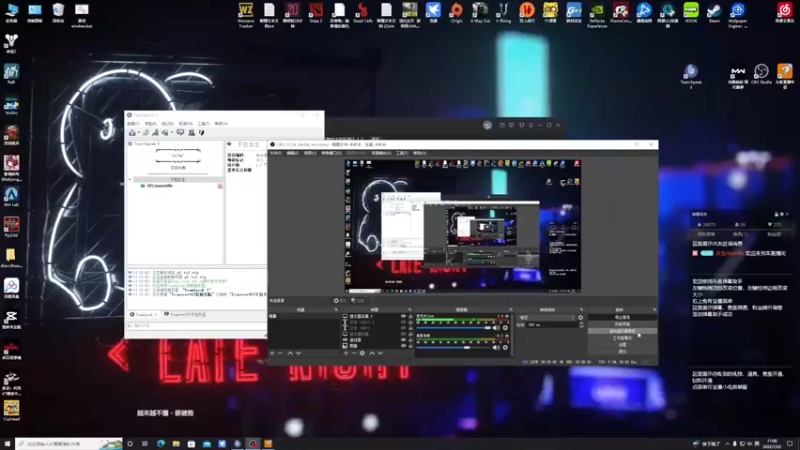Select GeForce Experience desktop icon
The height and width of the screenshot is (450, 800).
[597, 15]
